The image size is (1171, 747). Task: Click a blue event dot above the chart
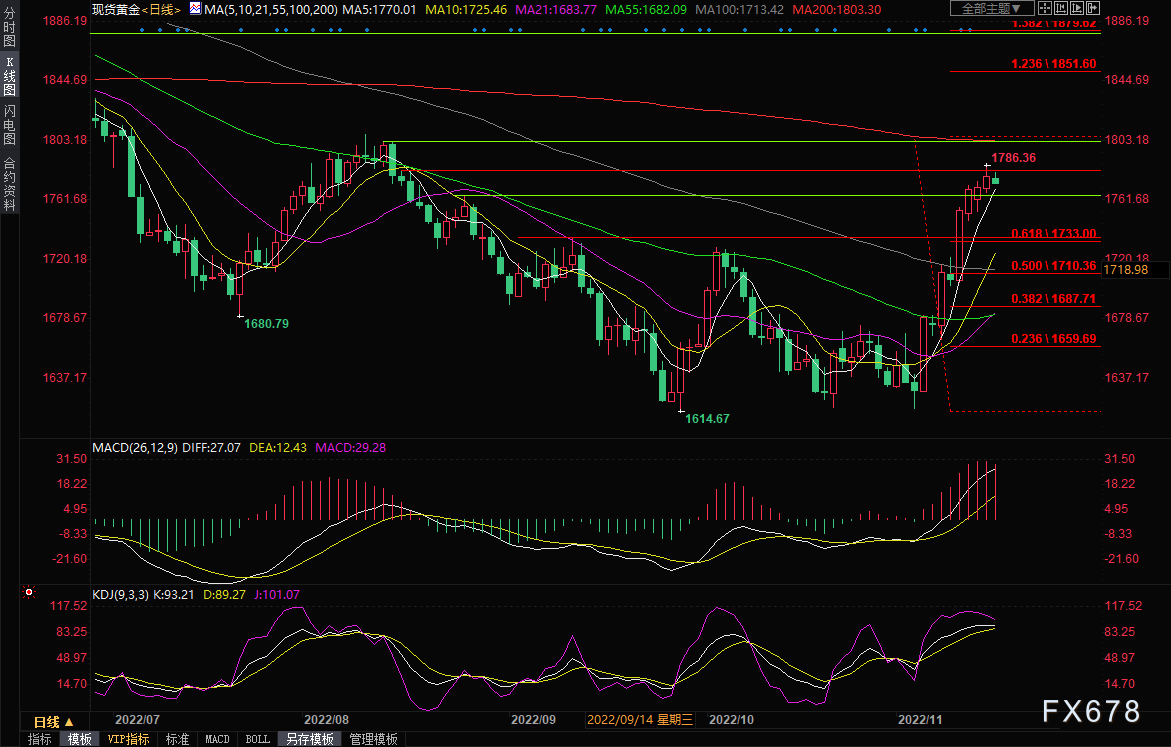tap(143, 29)
